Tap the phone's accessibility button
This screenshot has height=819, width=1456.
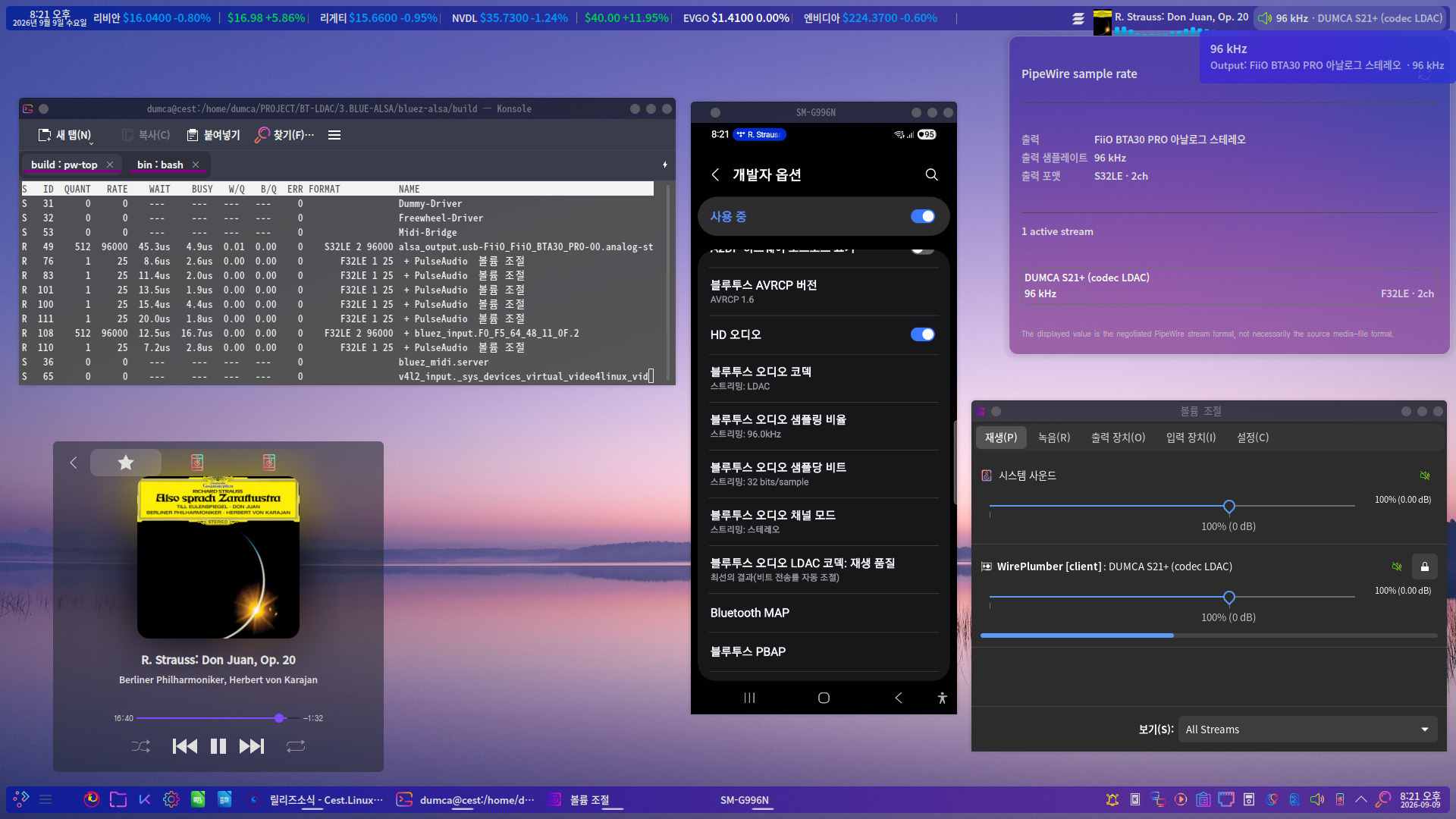(942, 698)
